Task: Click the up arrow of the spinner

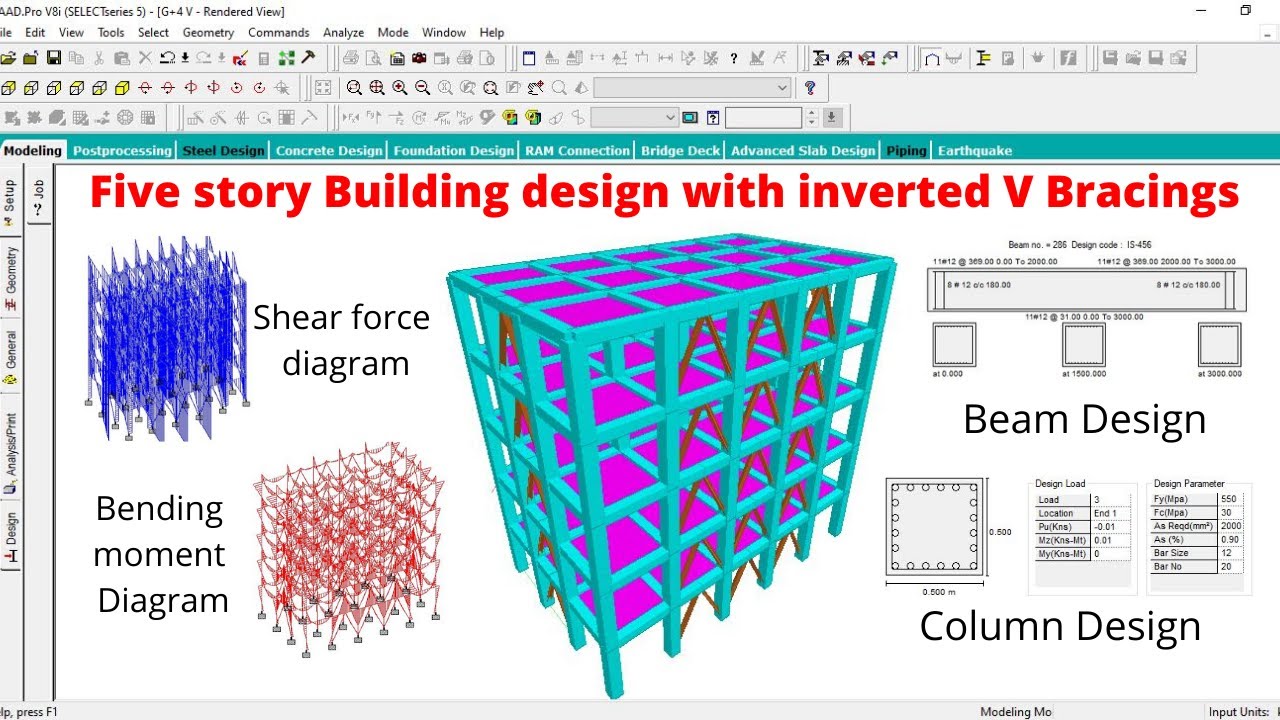Action: pos(811,113)
